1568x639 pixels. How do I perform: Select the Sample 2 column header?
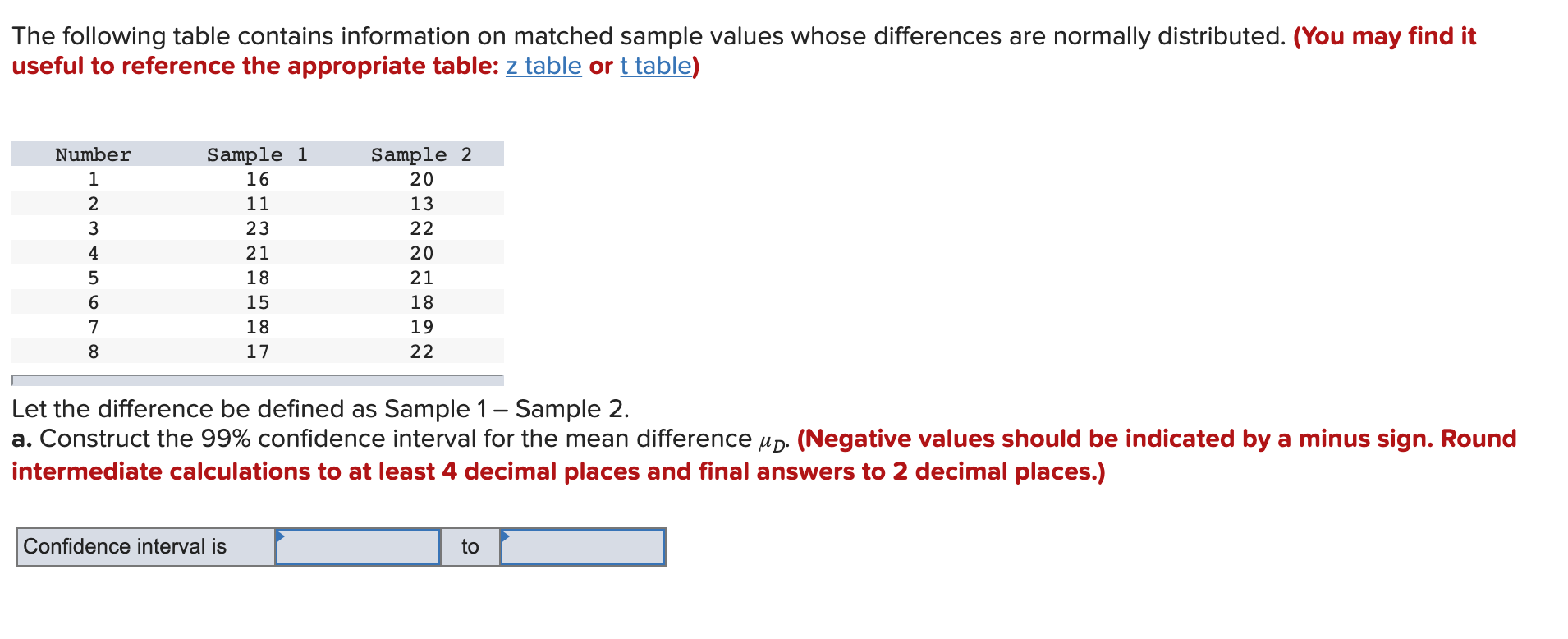pos(421,154)
